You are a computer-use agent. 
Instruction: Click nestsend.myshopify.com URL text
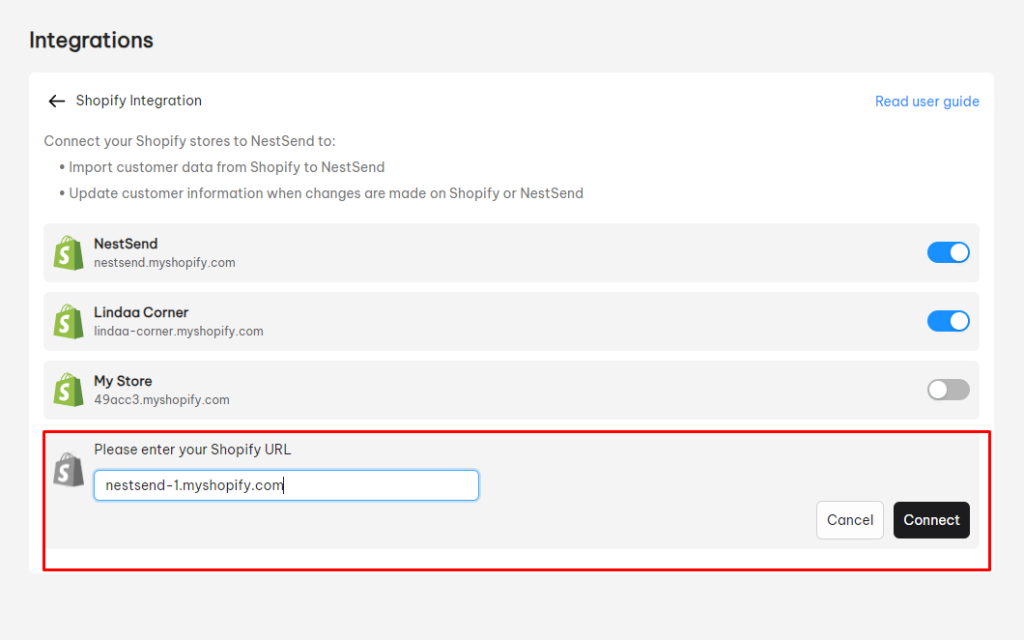[165, 263]
